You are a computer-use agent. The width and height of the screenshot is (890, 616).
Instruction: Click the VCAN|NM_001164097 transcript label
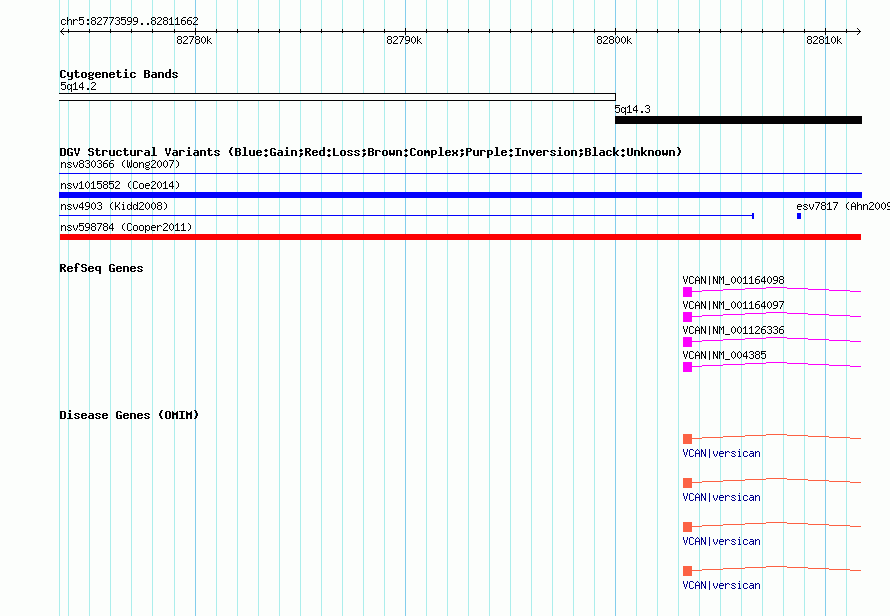coord(733,305)
